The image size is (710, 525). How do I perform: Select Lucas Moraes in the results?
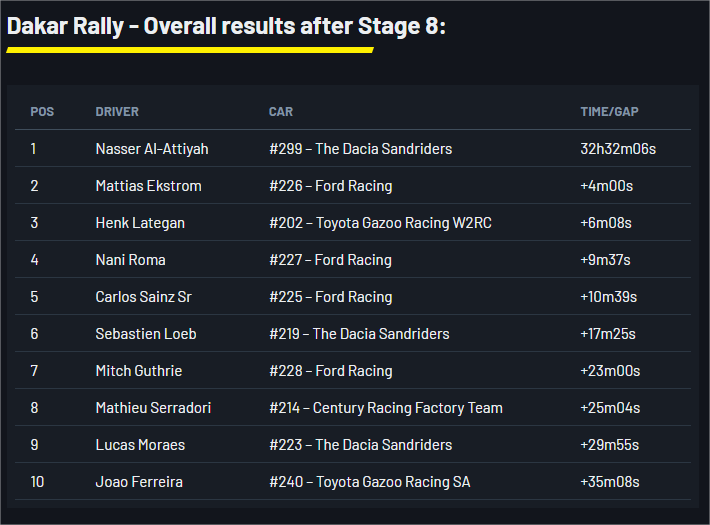pos(140,445)
